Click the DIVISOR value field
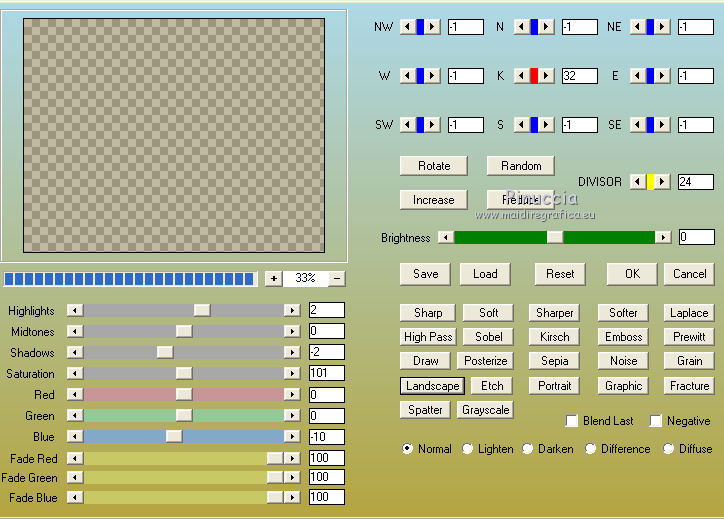724x519 pixels. click(x=695, y=182)
